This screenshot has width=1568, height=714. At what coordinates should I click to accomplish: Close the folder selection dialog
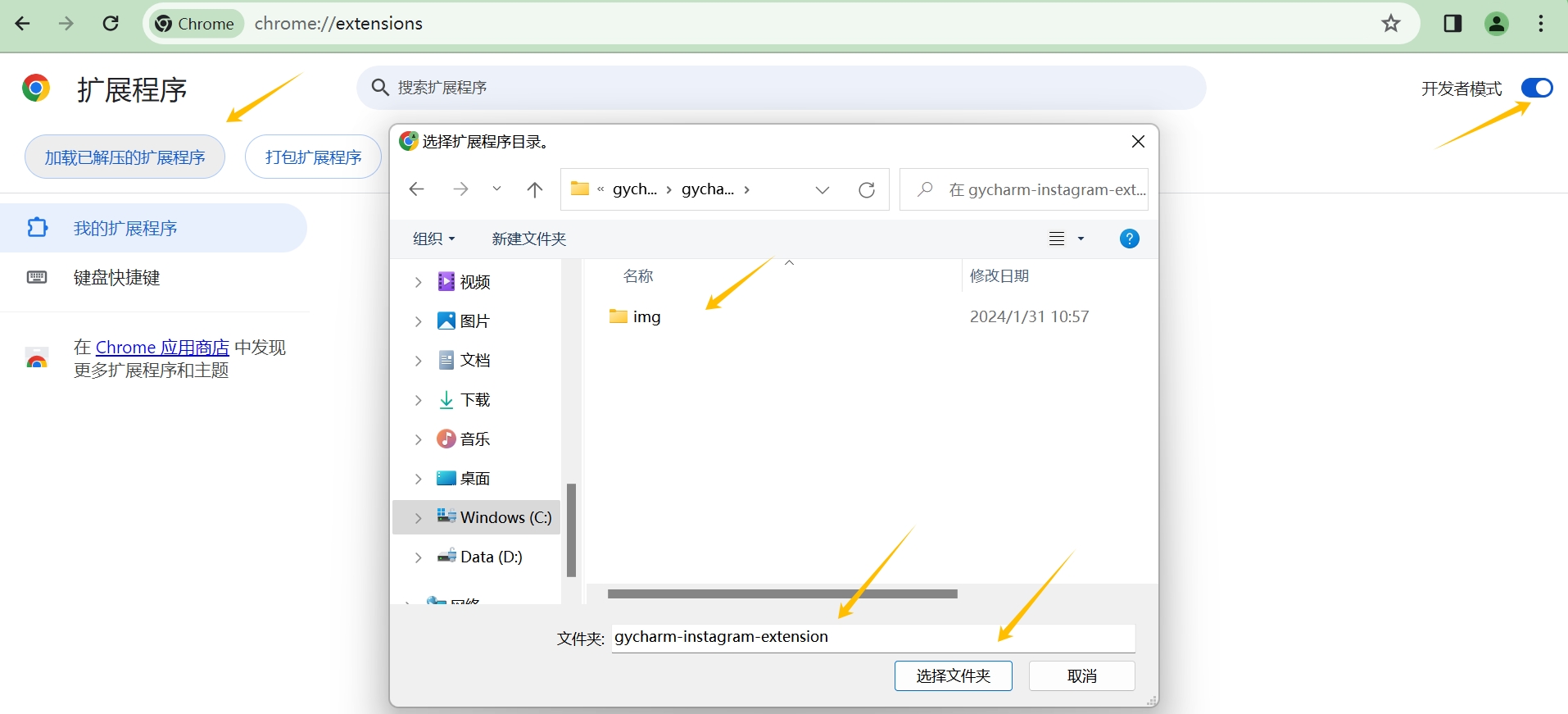1138,142
